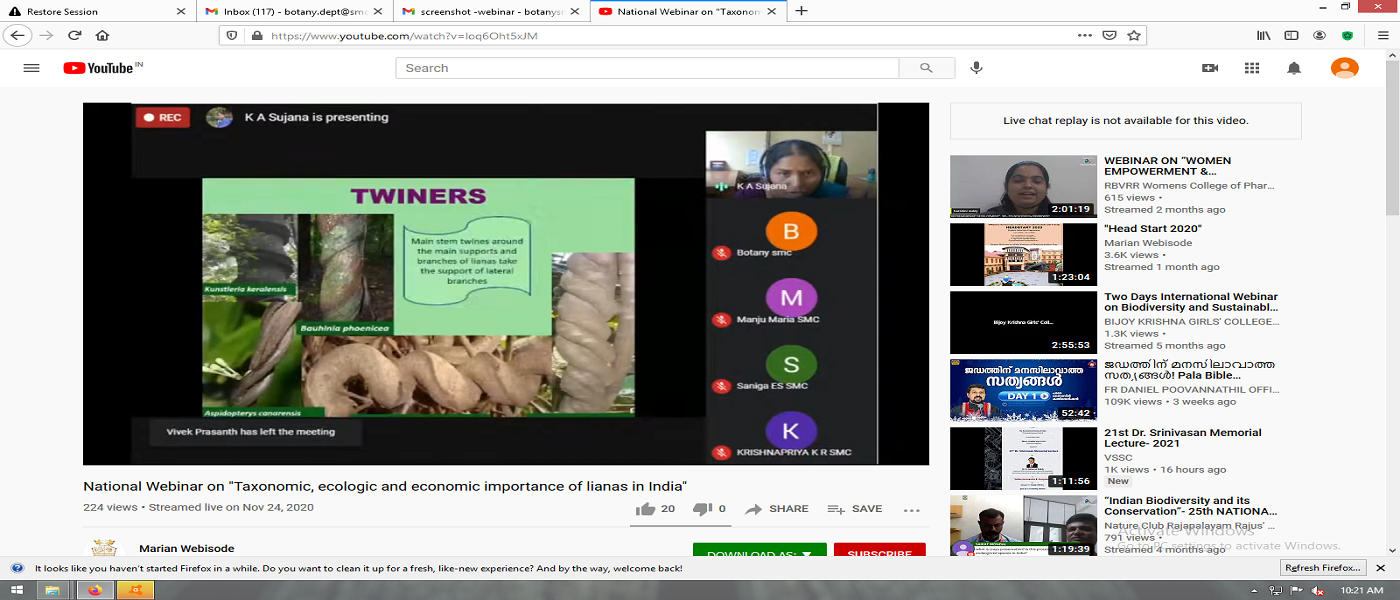
Task: Click the 10:21 AM taskbar clock
Action: [1362, 590]
